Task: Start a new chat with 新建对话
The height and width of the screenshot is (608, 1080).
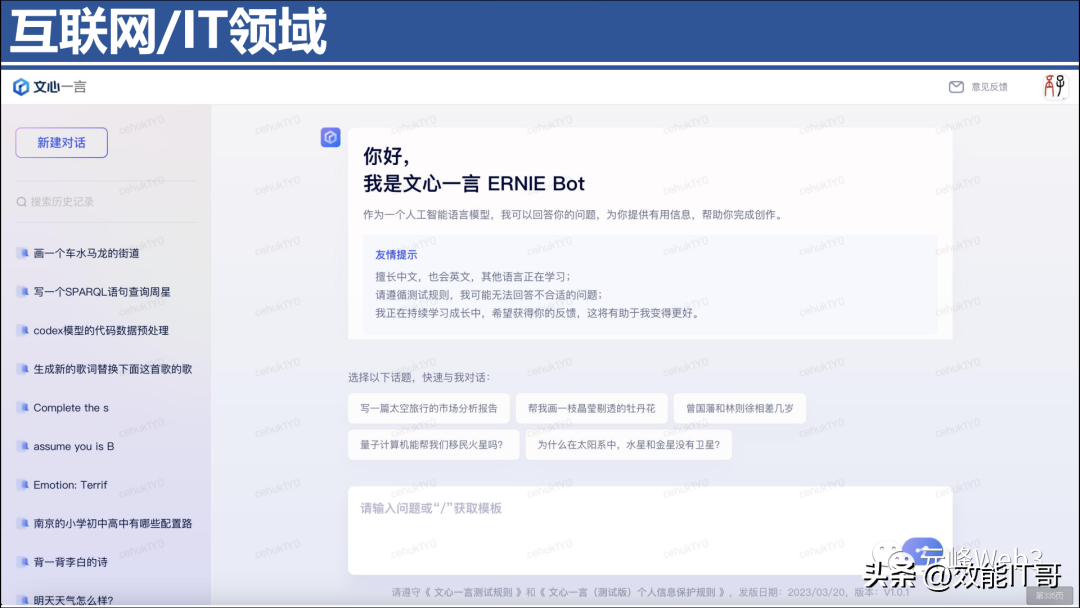Action: tap(61, 143)
